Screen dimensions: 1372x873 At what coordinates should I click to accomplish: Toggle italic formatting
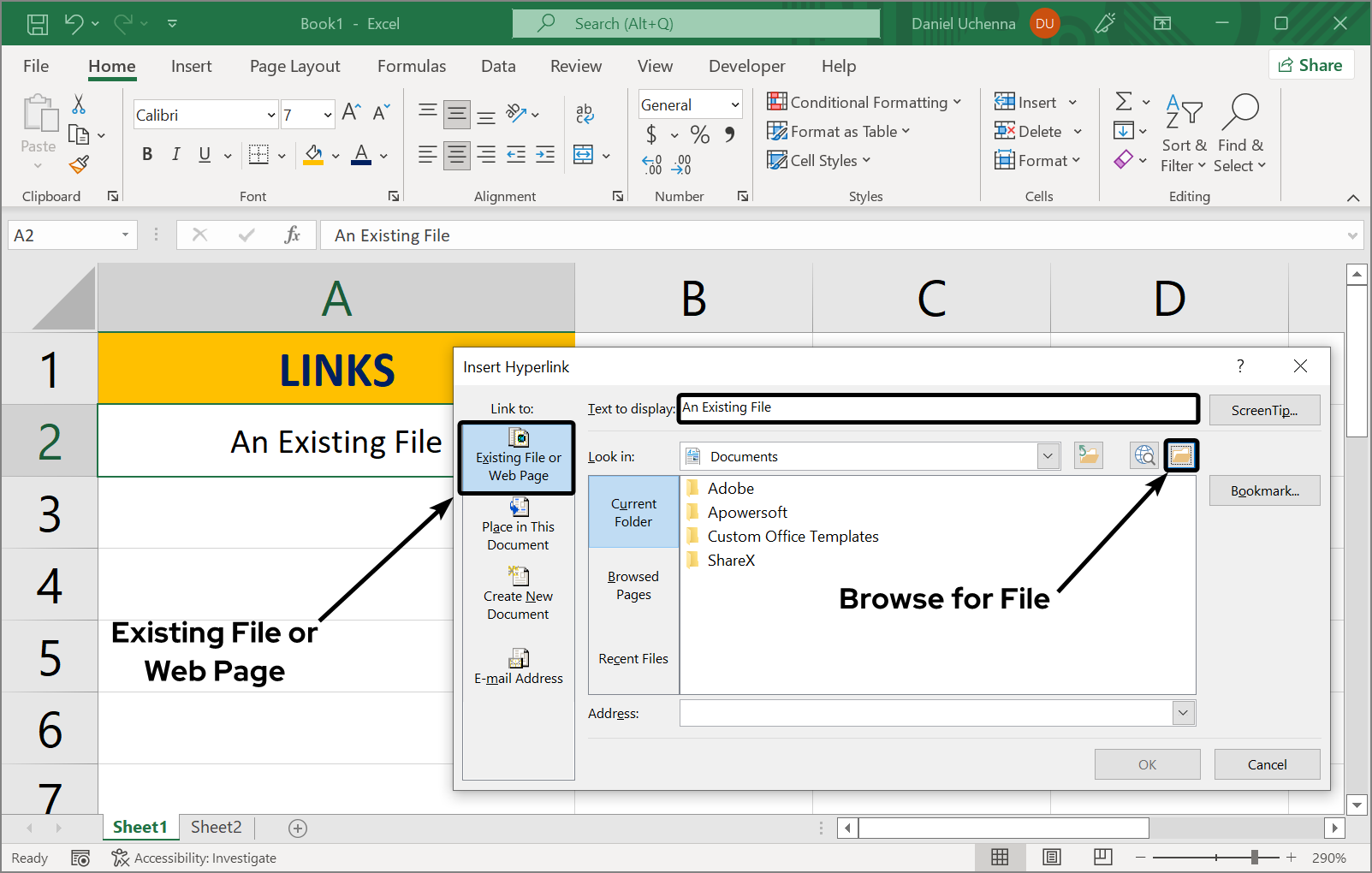175,155
